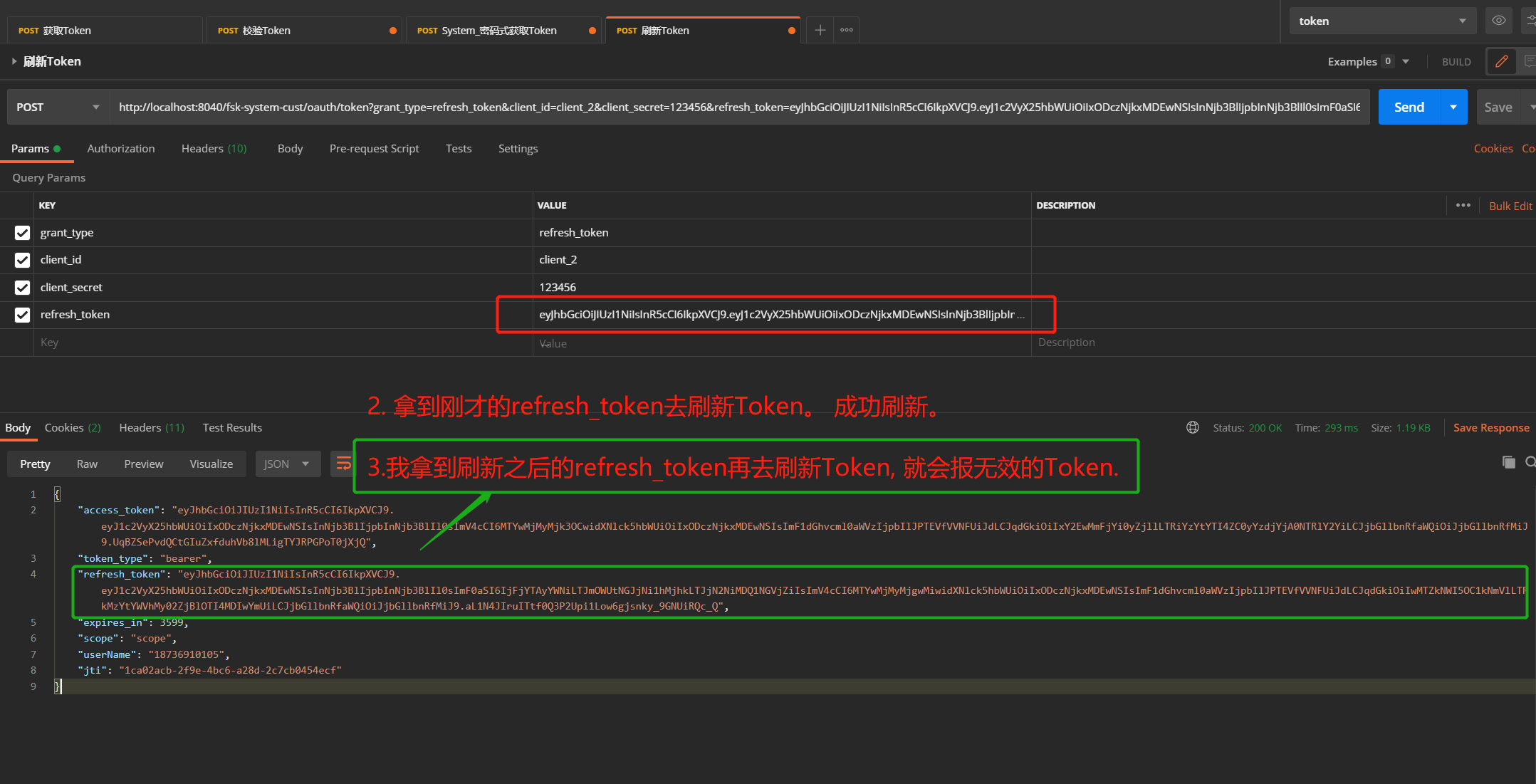The height and width of the screenshot is (784, 1536).
Task: Switch to the 校验Token request tab
Action: pos(304,30)
